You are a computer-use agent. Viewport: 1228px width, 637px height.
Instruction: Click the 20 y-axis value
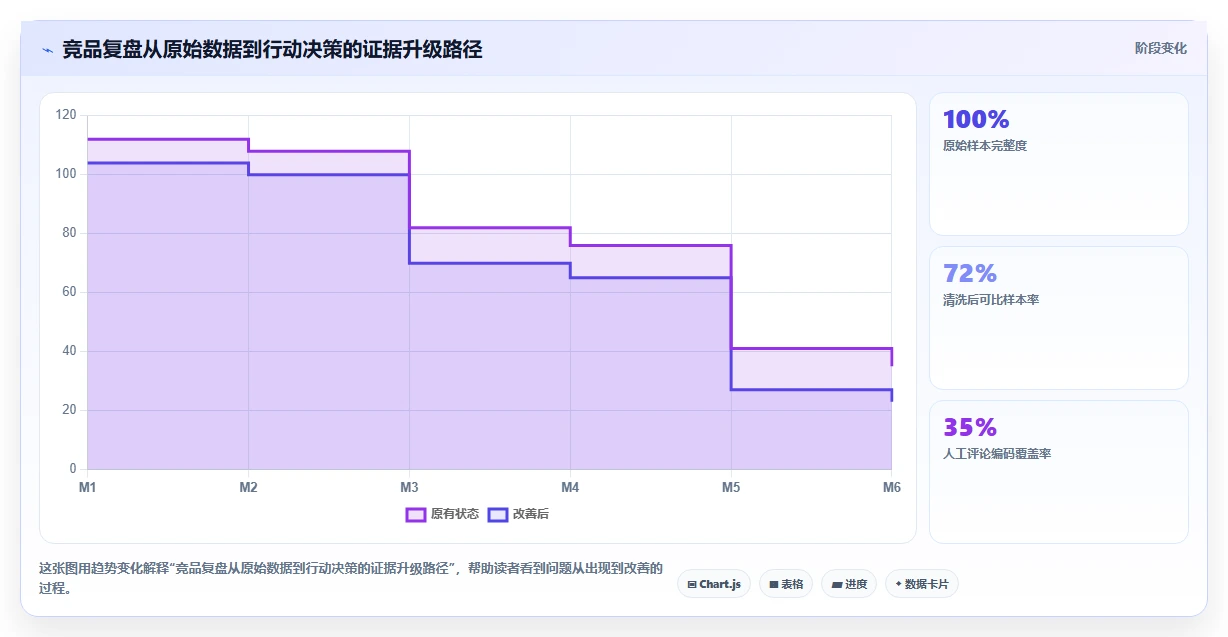click(x=69, y=410)
